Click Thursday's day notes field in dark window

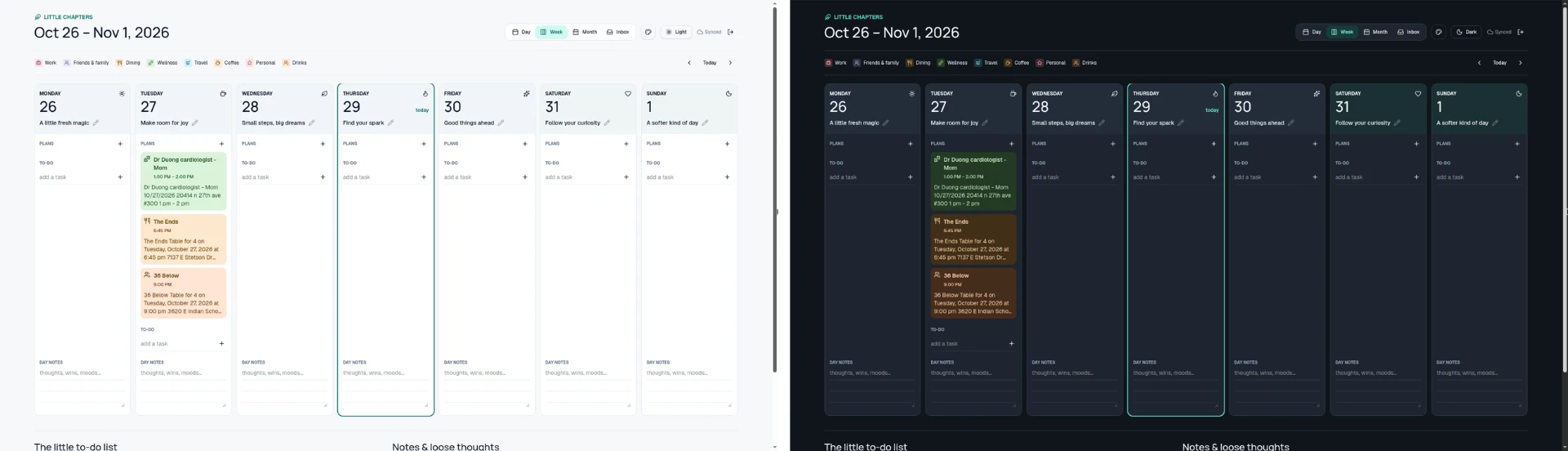pyautogui.click(x=1175, y=387)
